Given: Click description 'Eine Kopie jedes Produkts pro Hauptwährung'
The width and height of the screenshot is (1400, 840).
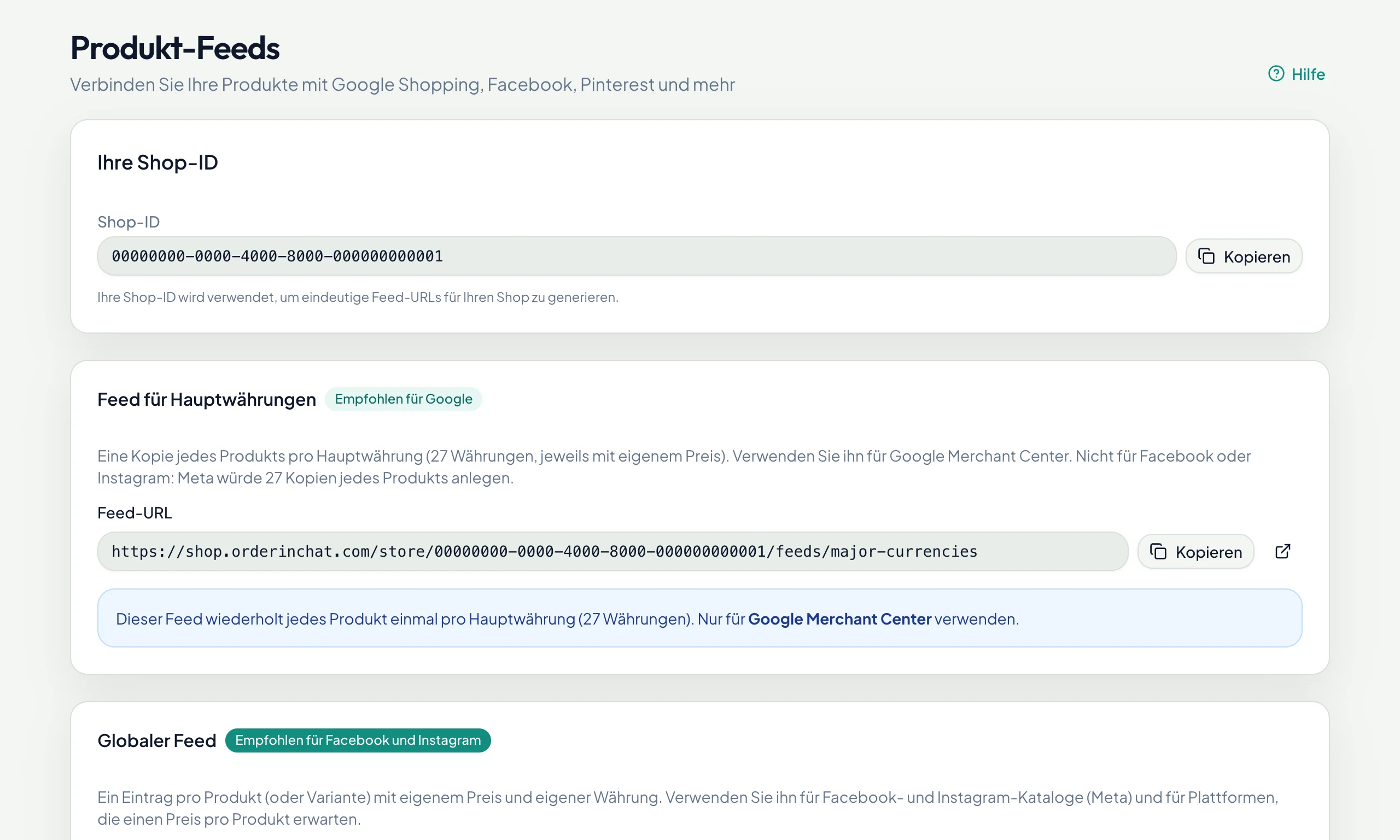Looking at the screenshot, I should pyautogui.click(x=674, y=467).
